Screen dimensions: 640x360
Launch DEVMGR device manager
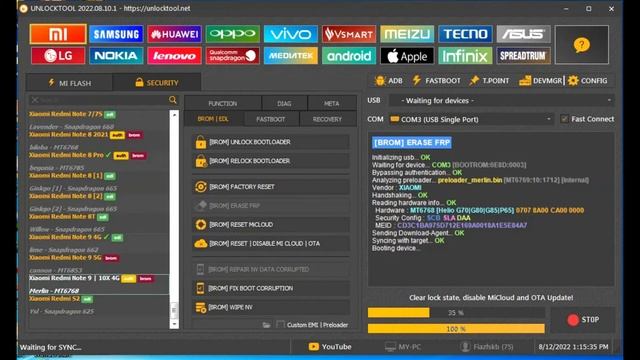pyautogui.click(x=540, y=81)
